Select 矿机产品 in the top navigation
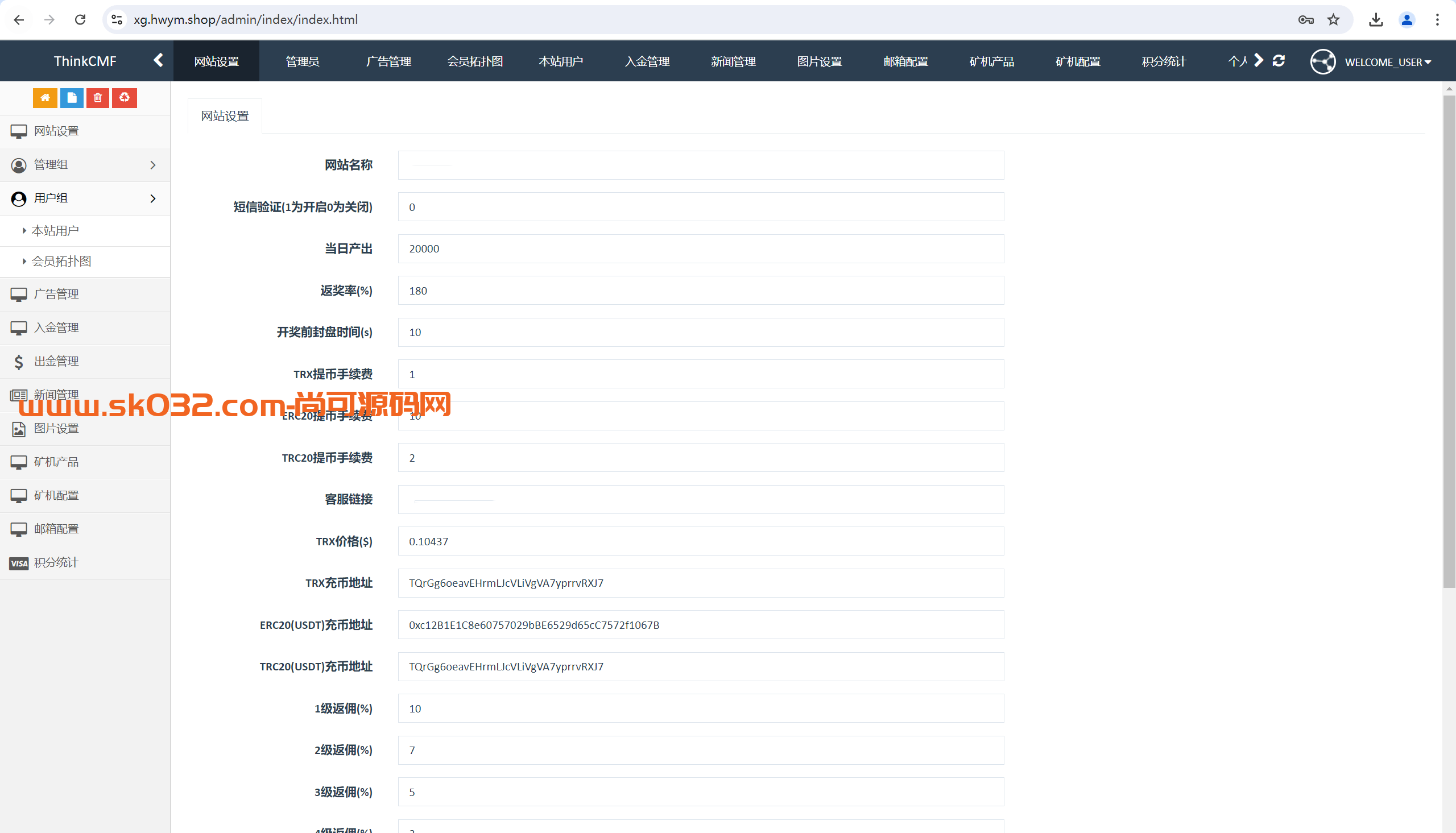 [991, 61]
